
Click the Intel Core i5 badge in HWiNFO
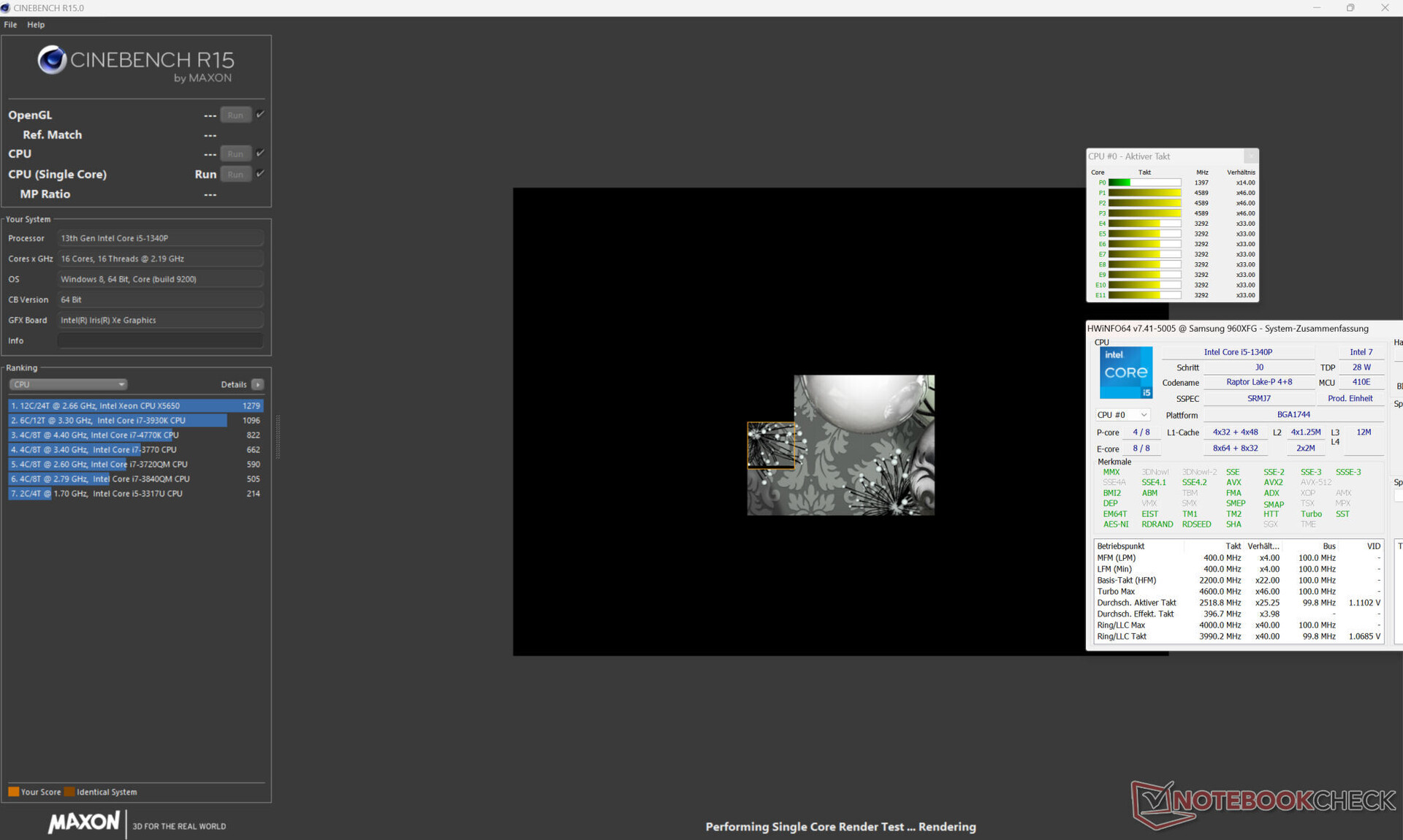pyautogui.click(x=1126, y=373)
